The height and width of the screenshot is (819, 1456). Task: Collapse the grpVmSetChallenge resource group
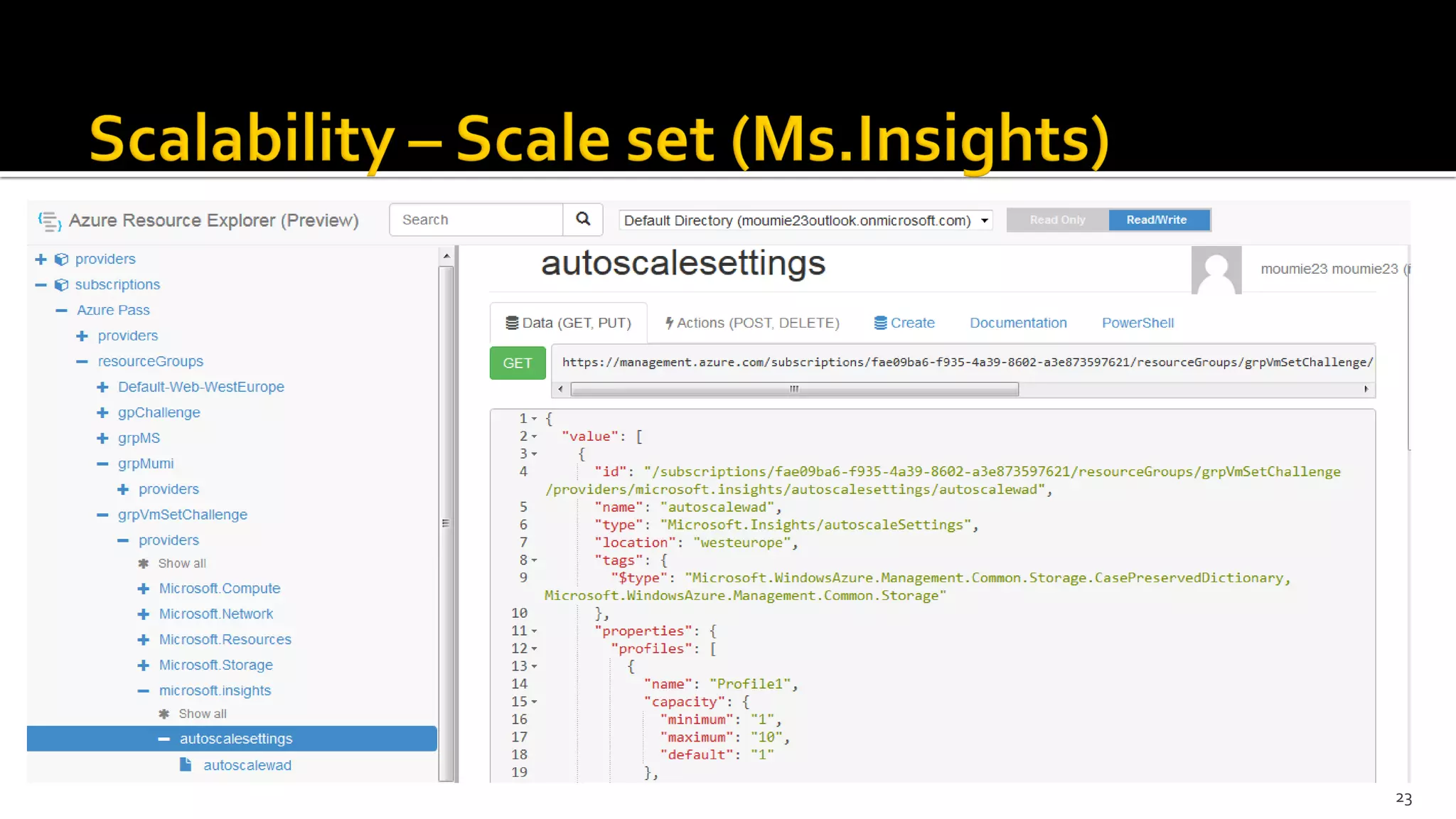103,515
